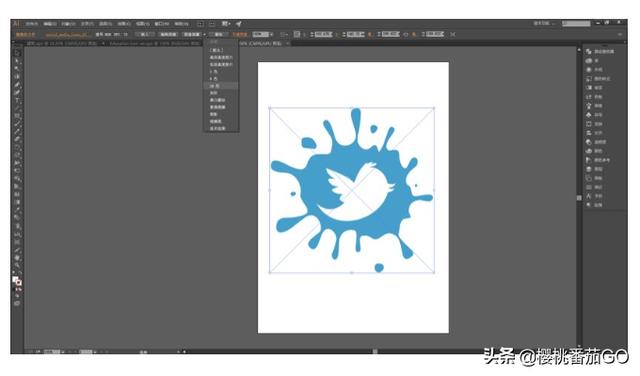Open the 帮助 (Help) menu

181,24
